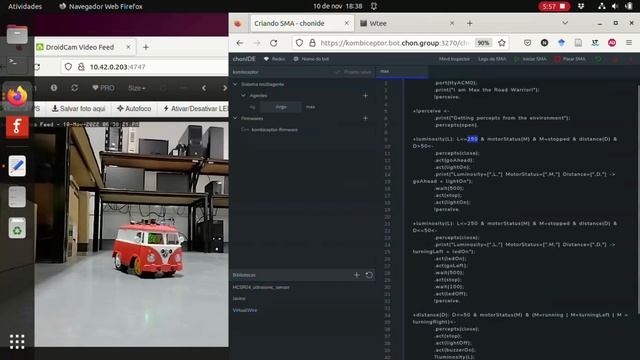Click Salvar foto aqui button

tap(78, 109)
